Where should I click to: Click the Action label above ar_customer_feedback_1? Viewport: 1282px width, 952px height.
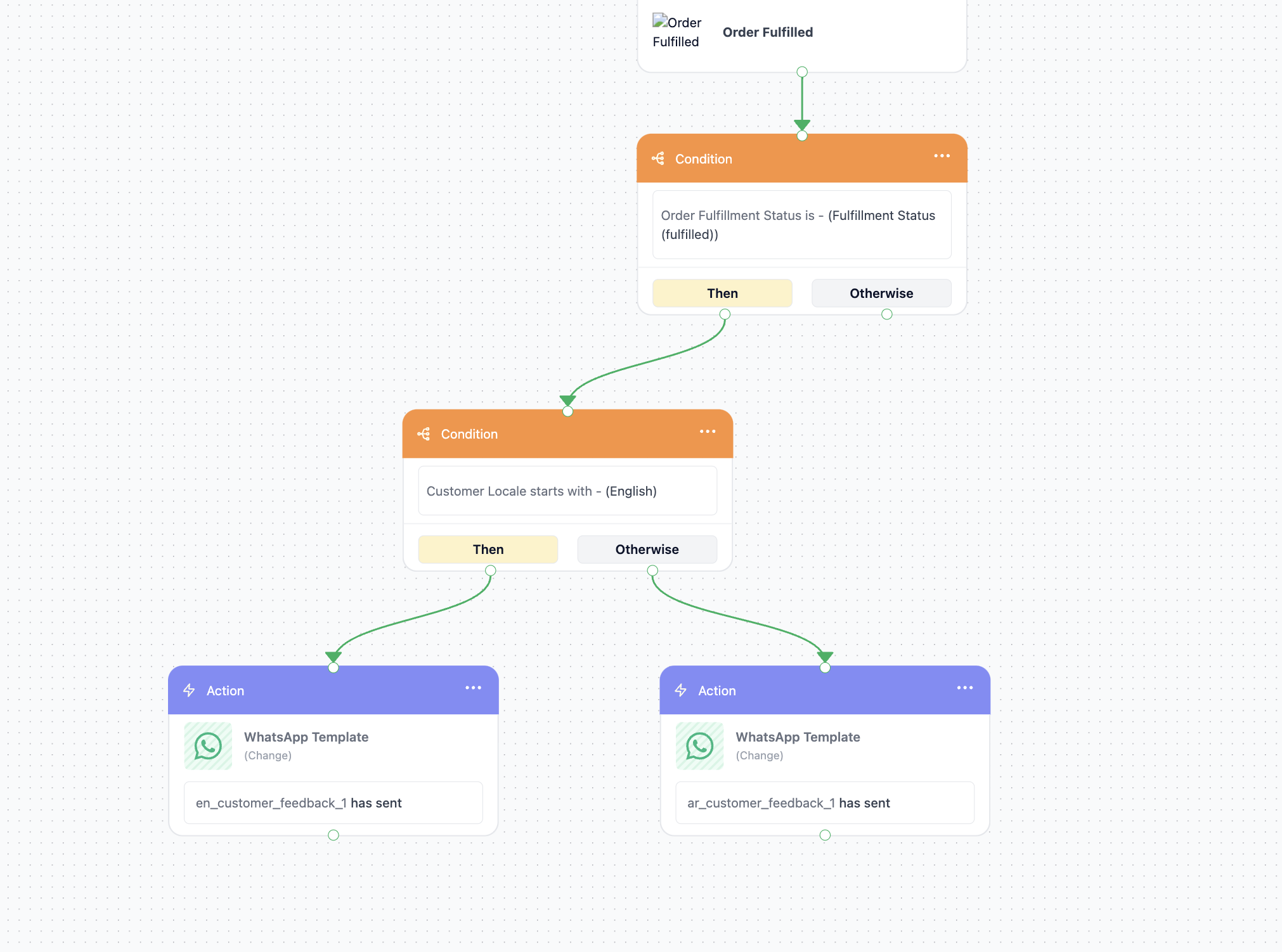pos(717,691)
